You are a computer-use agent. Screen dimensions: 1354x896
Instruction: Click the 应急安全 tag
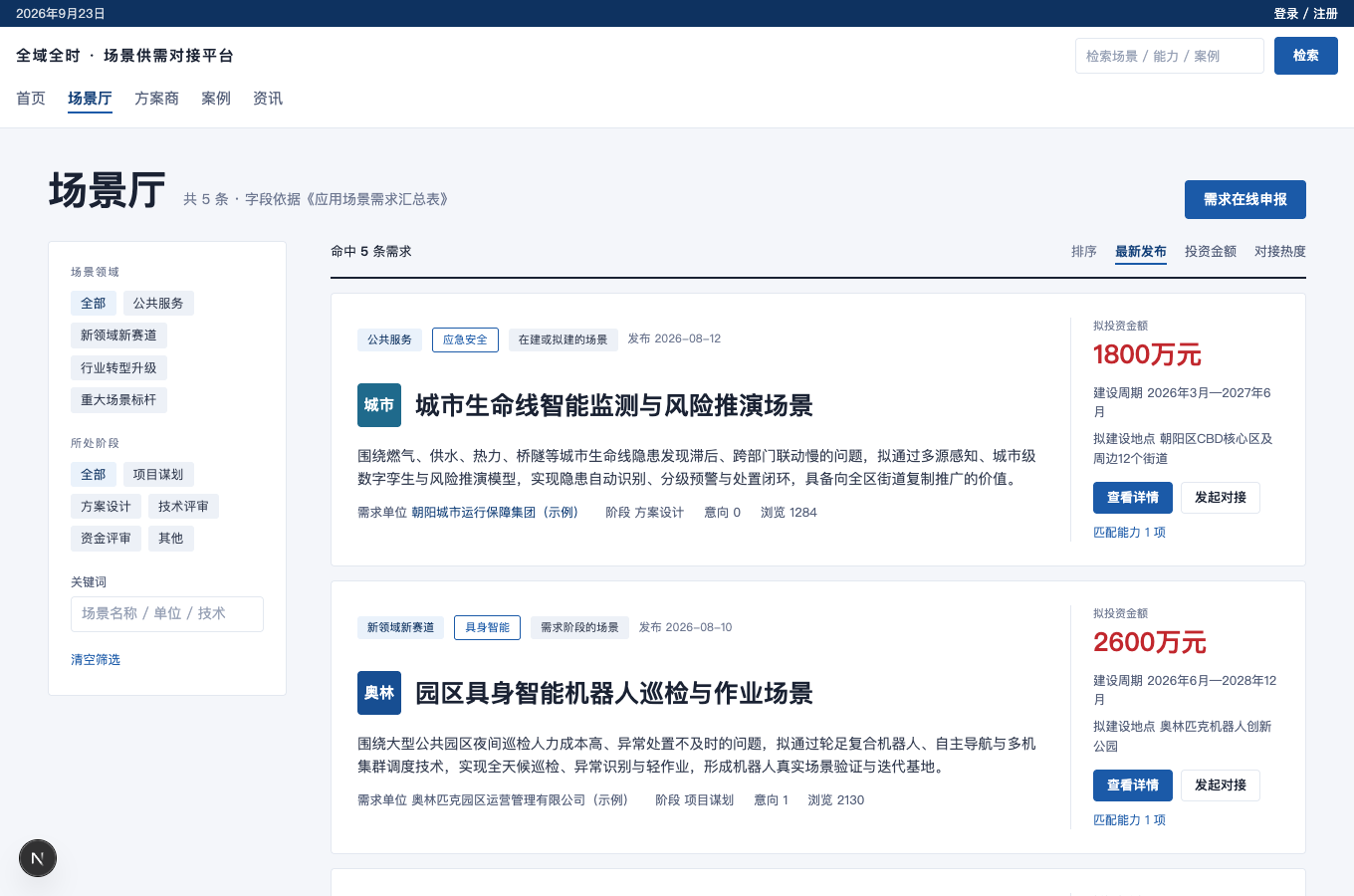(x=465, y=339)
